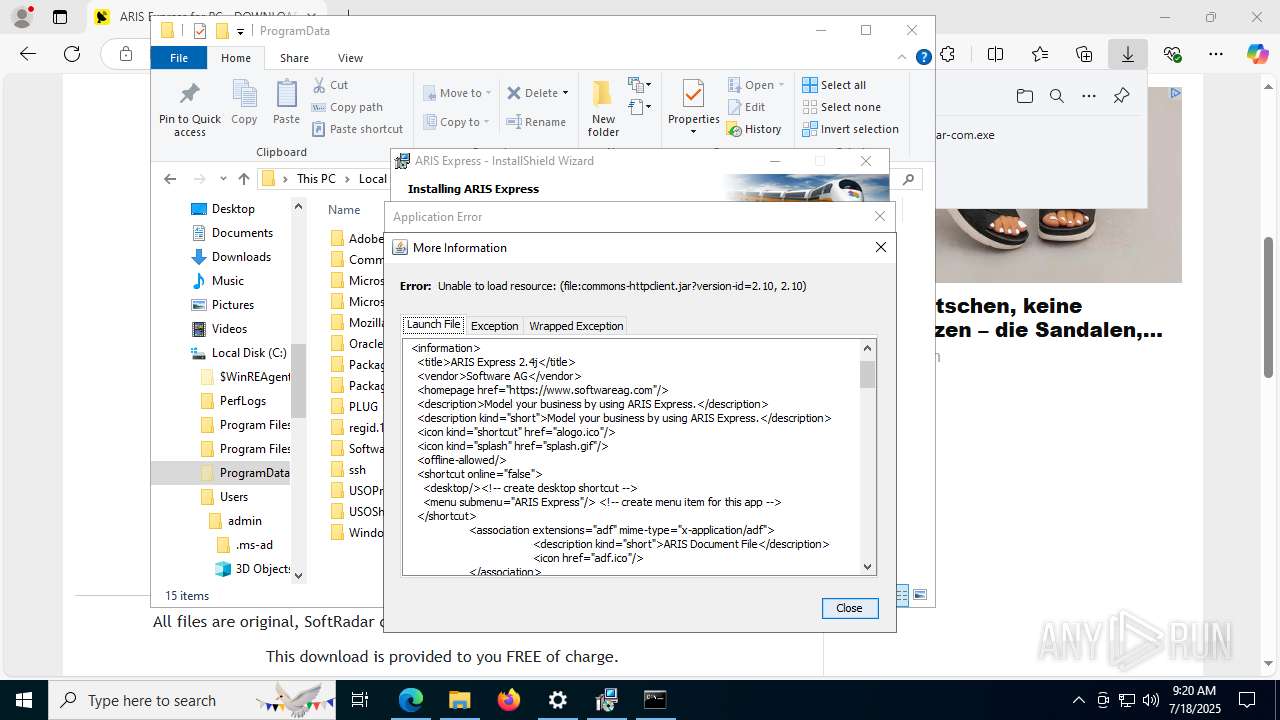Click the XML text area scrollbar down arrow
This screenshot has width=1280, height=720.
pos(867,566)
